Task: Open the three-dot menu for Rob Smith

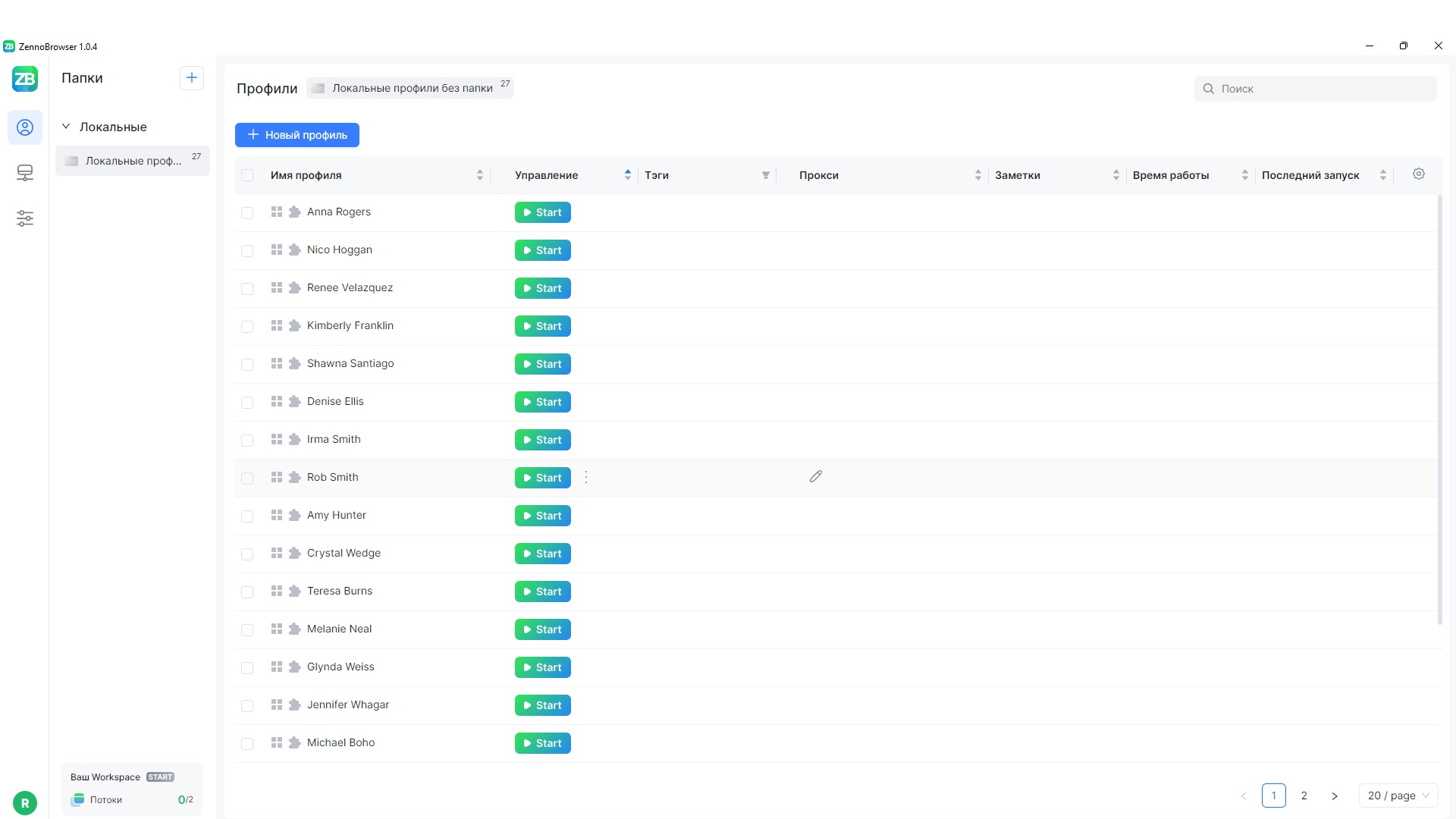Action: tap(586, 477)
